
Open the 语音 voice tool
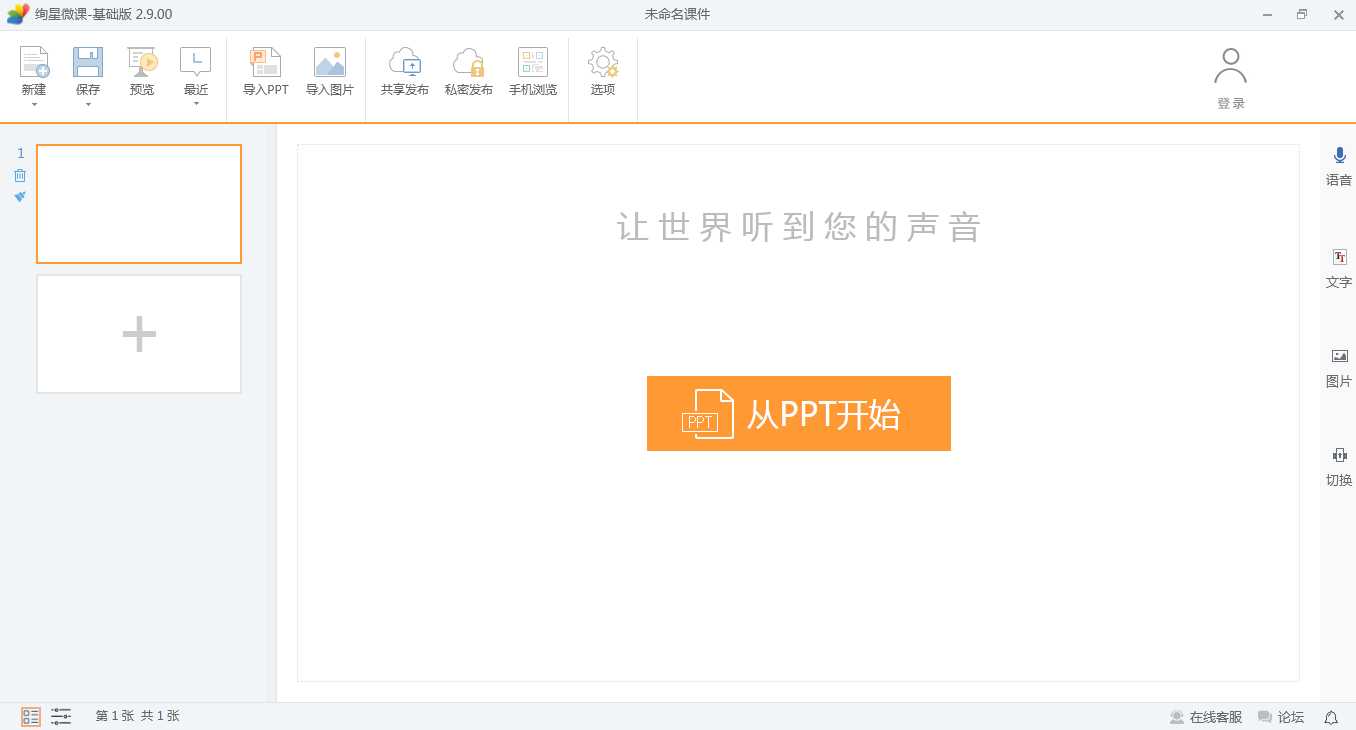pyautogui.click(x=1339, y=167)
